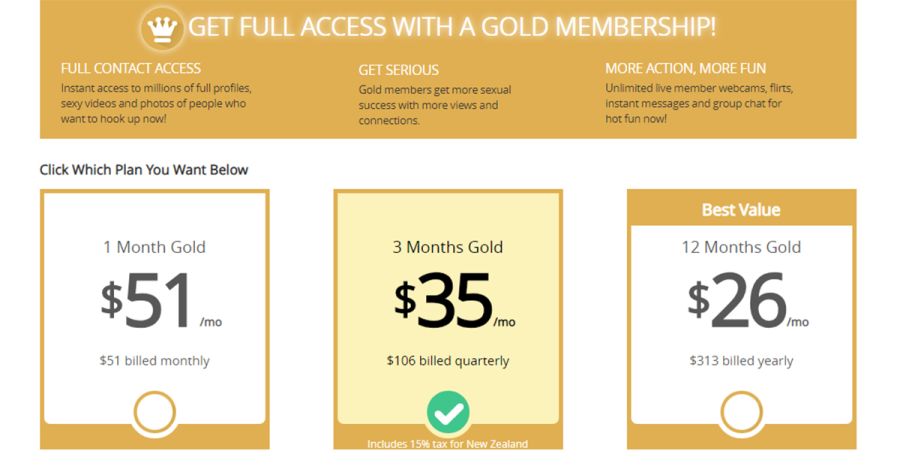Select the 12 Months Gold radio circle
Screen dimensions: 900x475
point(742,412)
